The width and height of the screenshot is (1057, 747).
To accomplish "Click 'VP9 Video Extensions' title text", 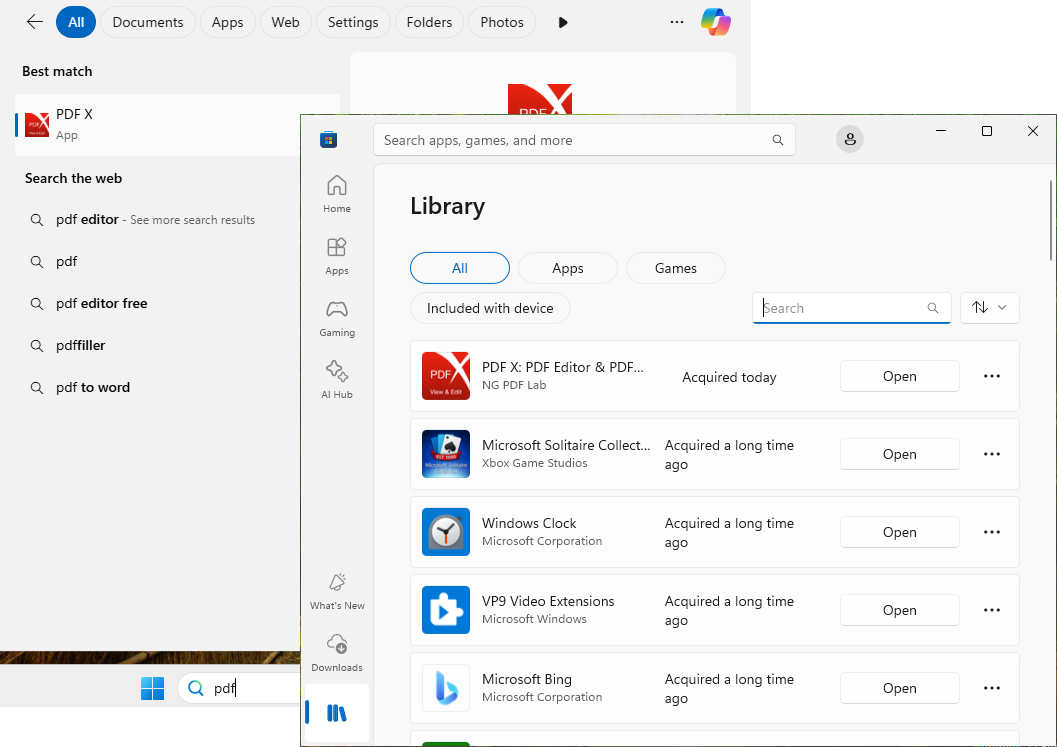I will (x=548, y=601).
